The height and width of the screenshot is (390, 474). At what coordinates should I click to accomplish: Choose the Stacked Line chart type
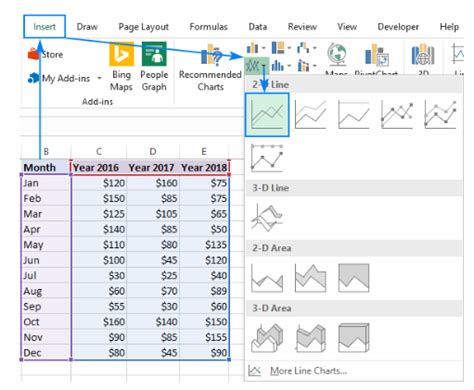point(310,115)
